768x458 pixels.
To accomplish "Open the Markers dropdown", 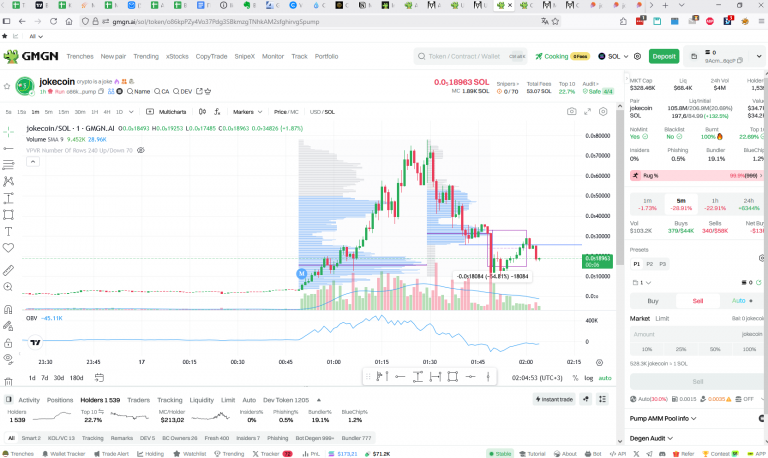I will pyautogui.click(x=247, y=112).
